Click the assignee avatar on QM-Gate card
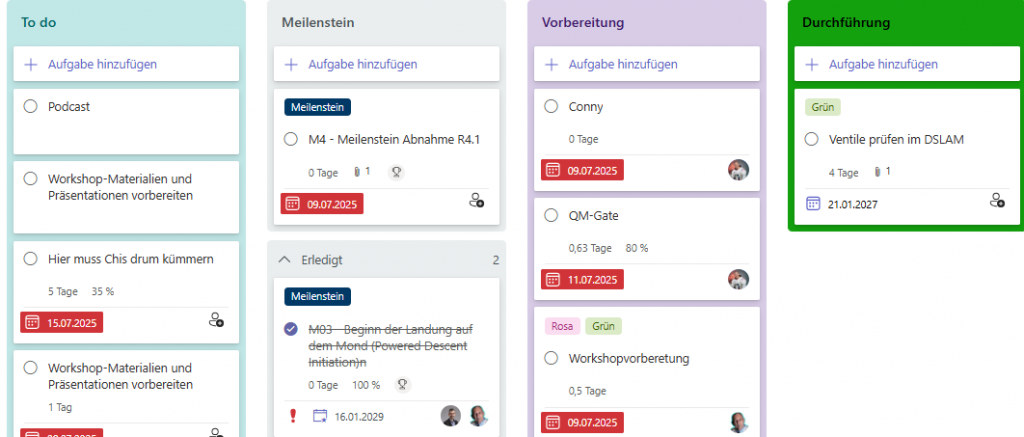1024x437 pixels. pyautogui.click(x=738, y=279)
